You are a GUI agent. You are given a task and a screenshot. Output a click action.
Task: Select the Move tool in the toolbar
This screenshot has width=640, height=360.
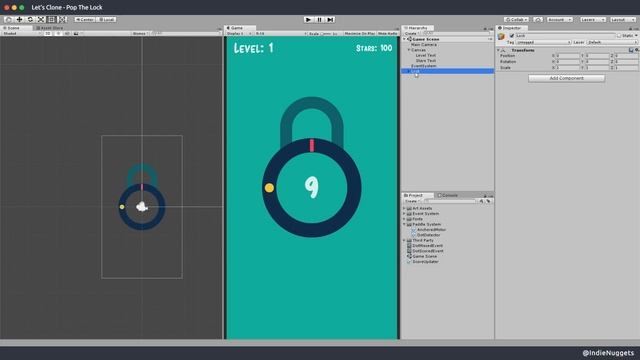tap(19, 20)
